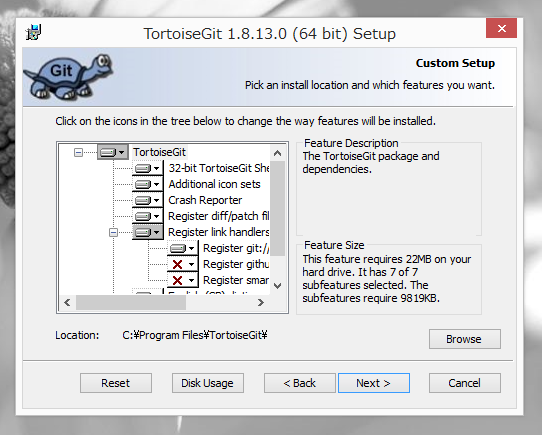Select the Crash Reporter tree item
Viewport: 542px width, 435px height.
(205, 200)
